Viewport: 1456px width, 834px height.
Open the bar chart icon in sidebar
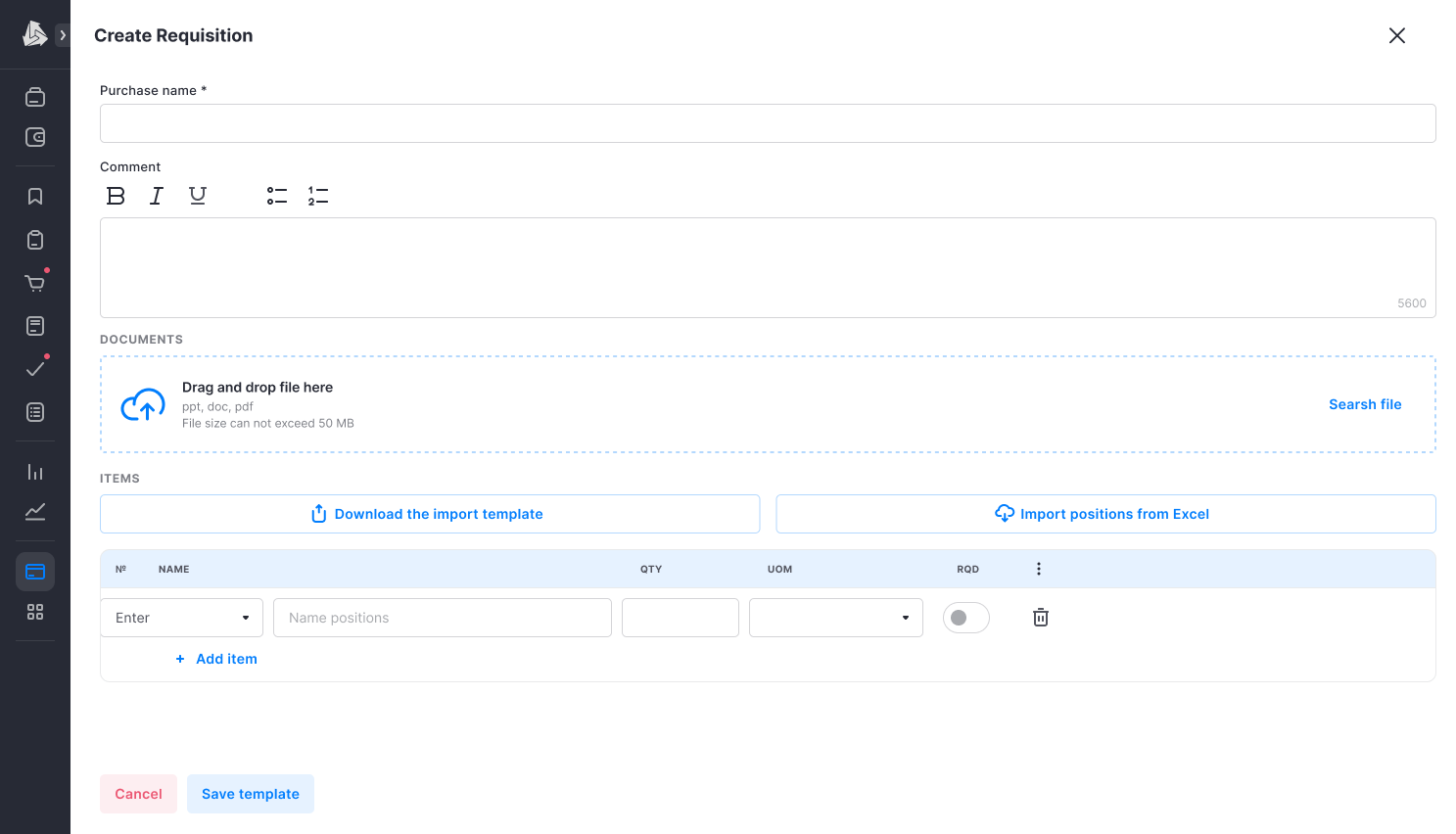click(35, 472)
